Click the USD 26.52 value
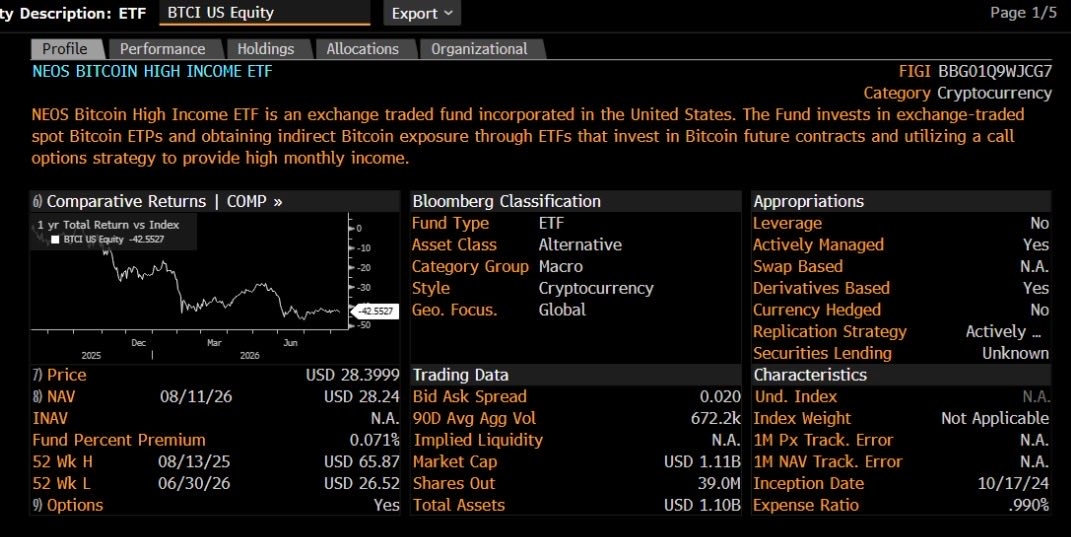 pyautogui.click(x=361, y=484)
